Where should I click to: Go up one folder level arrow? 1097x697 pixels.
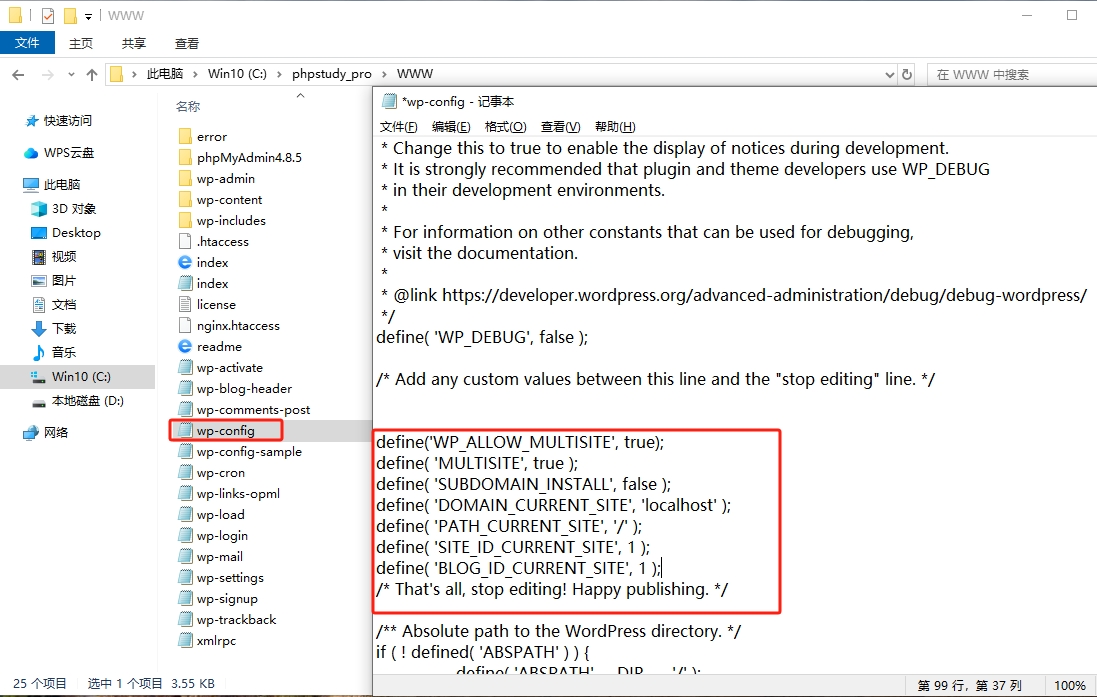92,74
